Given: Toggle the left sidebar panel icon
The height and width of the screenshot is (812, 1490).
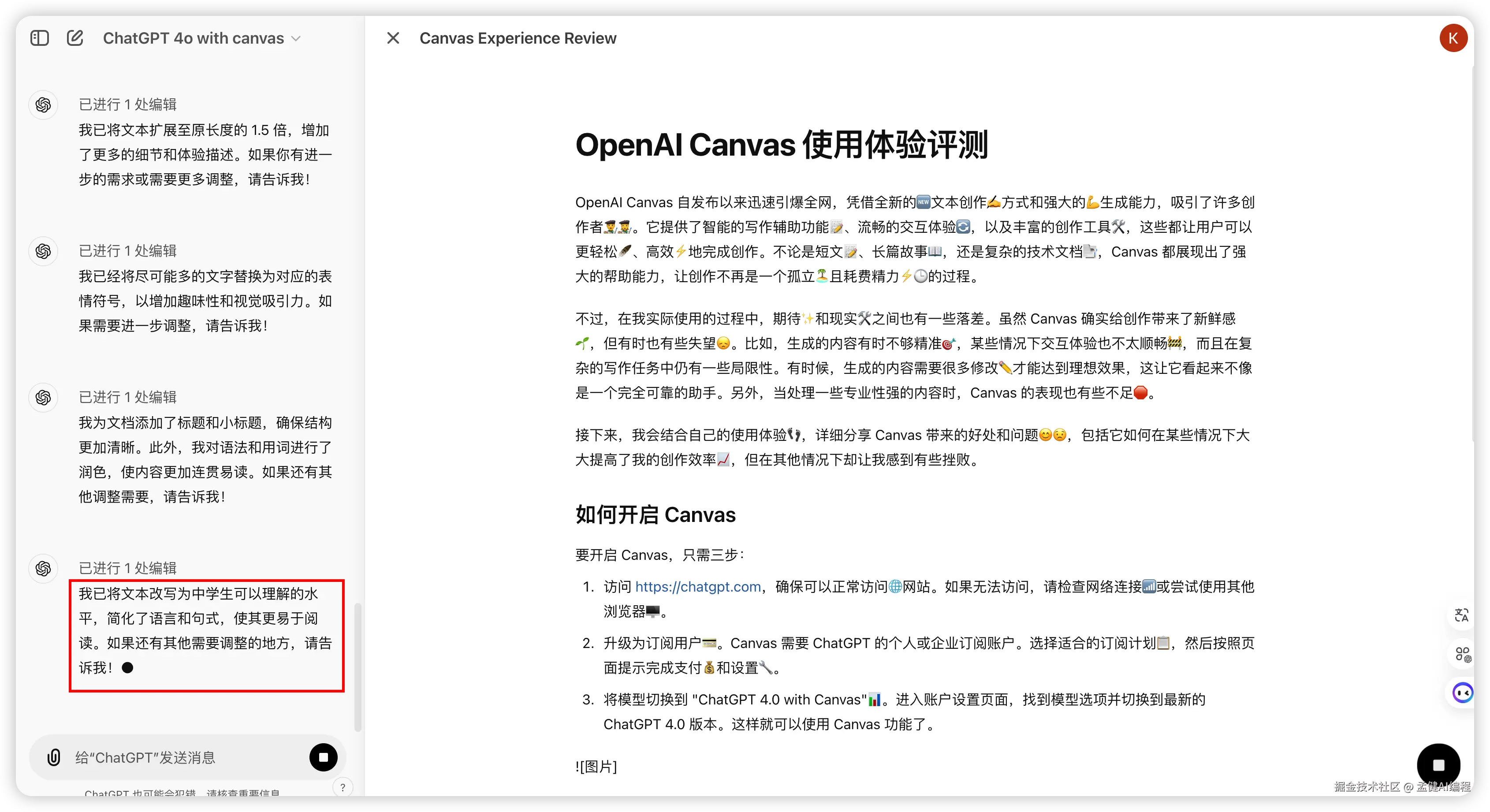Looking at the screenshot, I should click(x=39, y=38).
